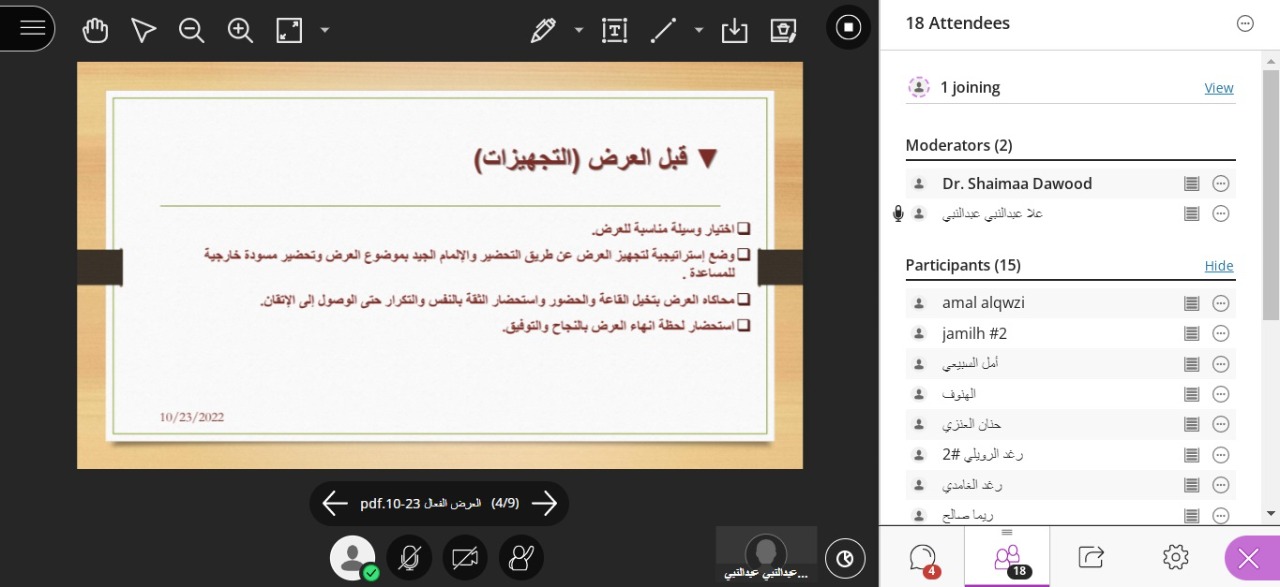Click the download slide icon
The width and height of the screenshot is (1280, 587).
click(734, 30)
